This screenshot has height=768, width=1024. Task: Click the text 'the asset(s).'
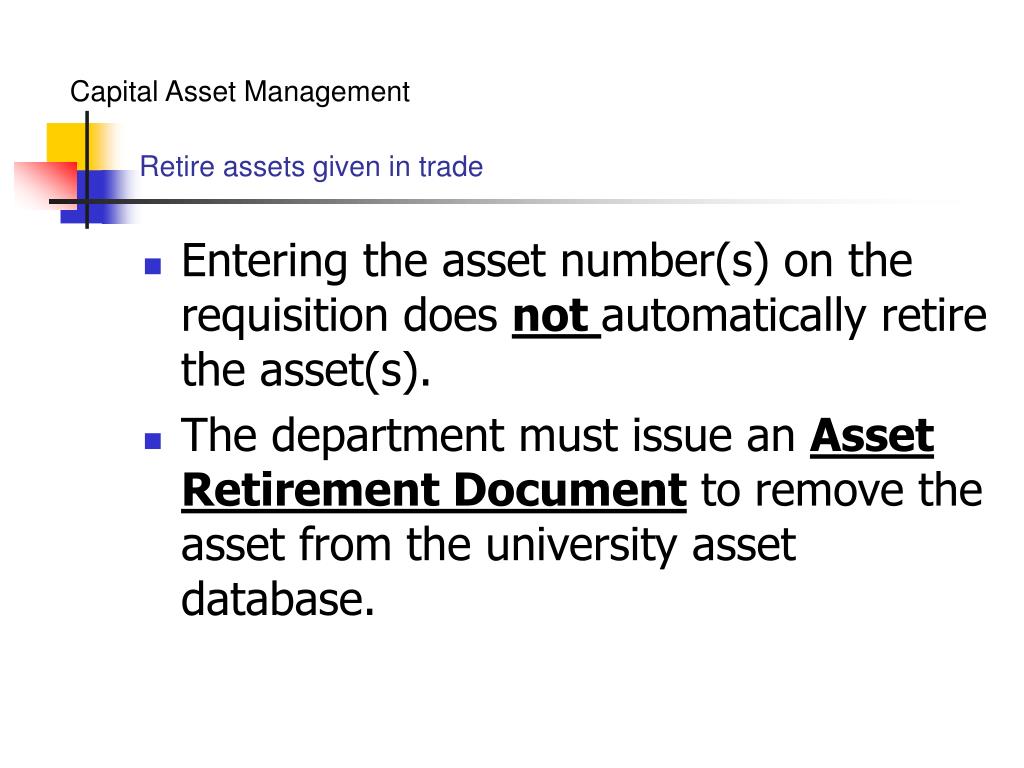click(306, 372)
